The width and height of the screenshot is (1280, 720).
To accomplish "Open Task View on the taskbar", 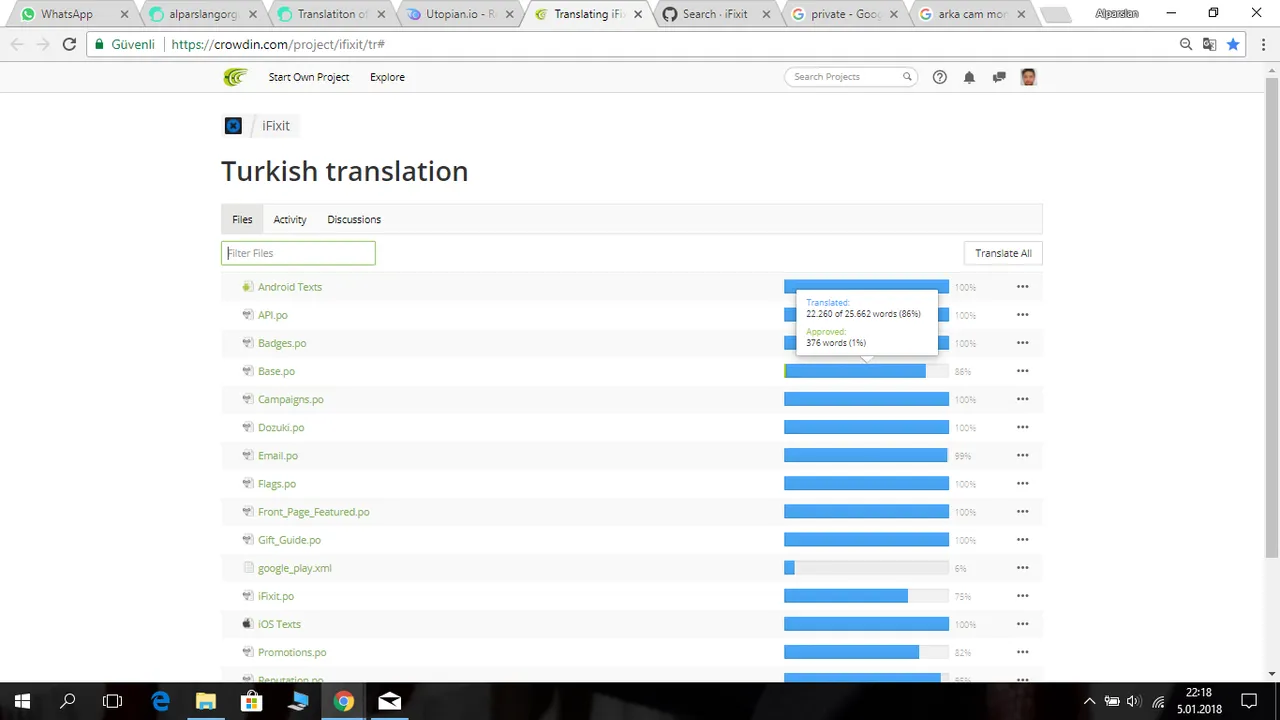I will click(113, 701).
